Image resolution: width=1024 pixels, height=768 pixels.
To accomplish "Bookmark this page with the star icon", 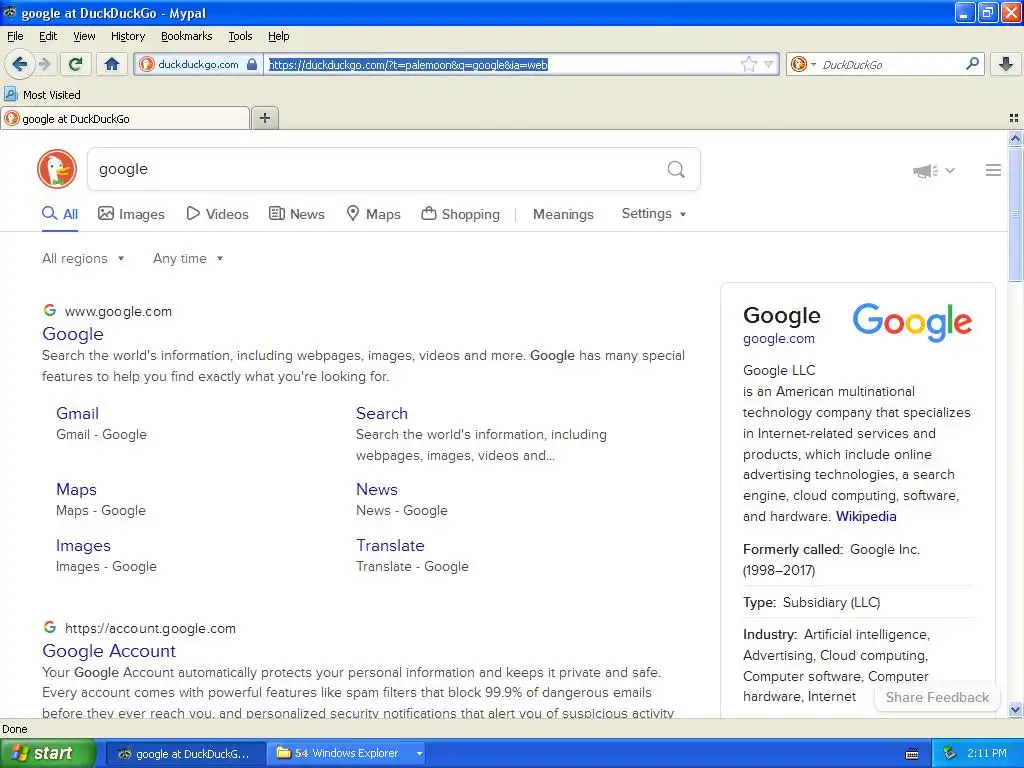I will tap(748, 64).
